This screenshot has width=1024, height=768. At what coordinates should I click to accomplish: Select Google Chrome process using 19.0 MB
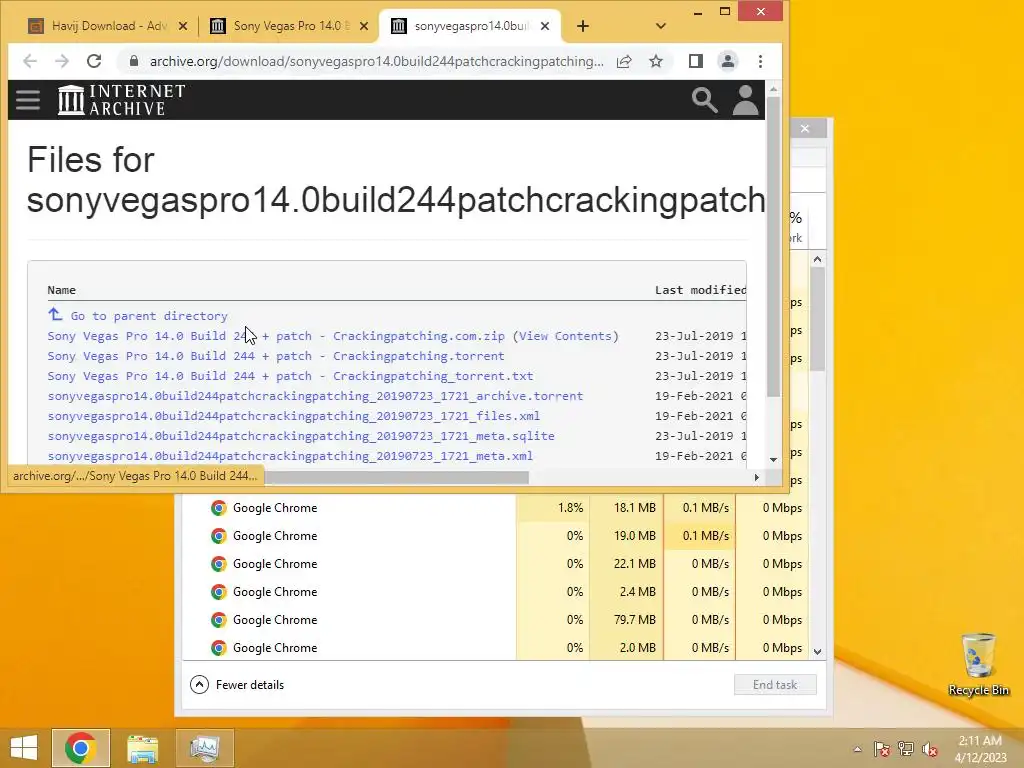tap(495, 536)
